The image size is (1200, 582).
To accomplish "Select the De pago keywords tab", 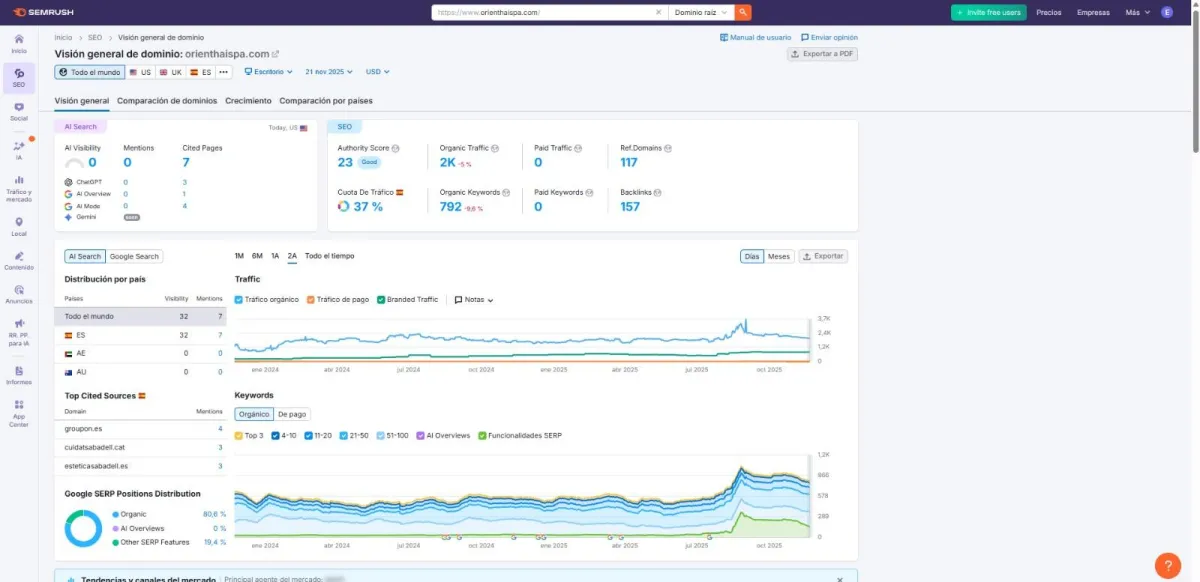I will click(x=292, y=414).
